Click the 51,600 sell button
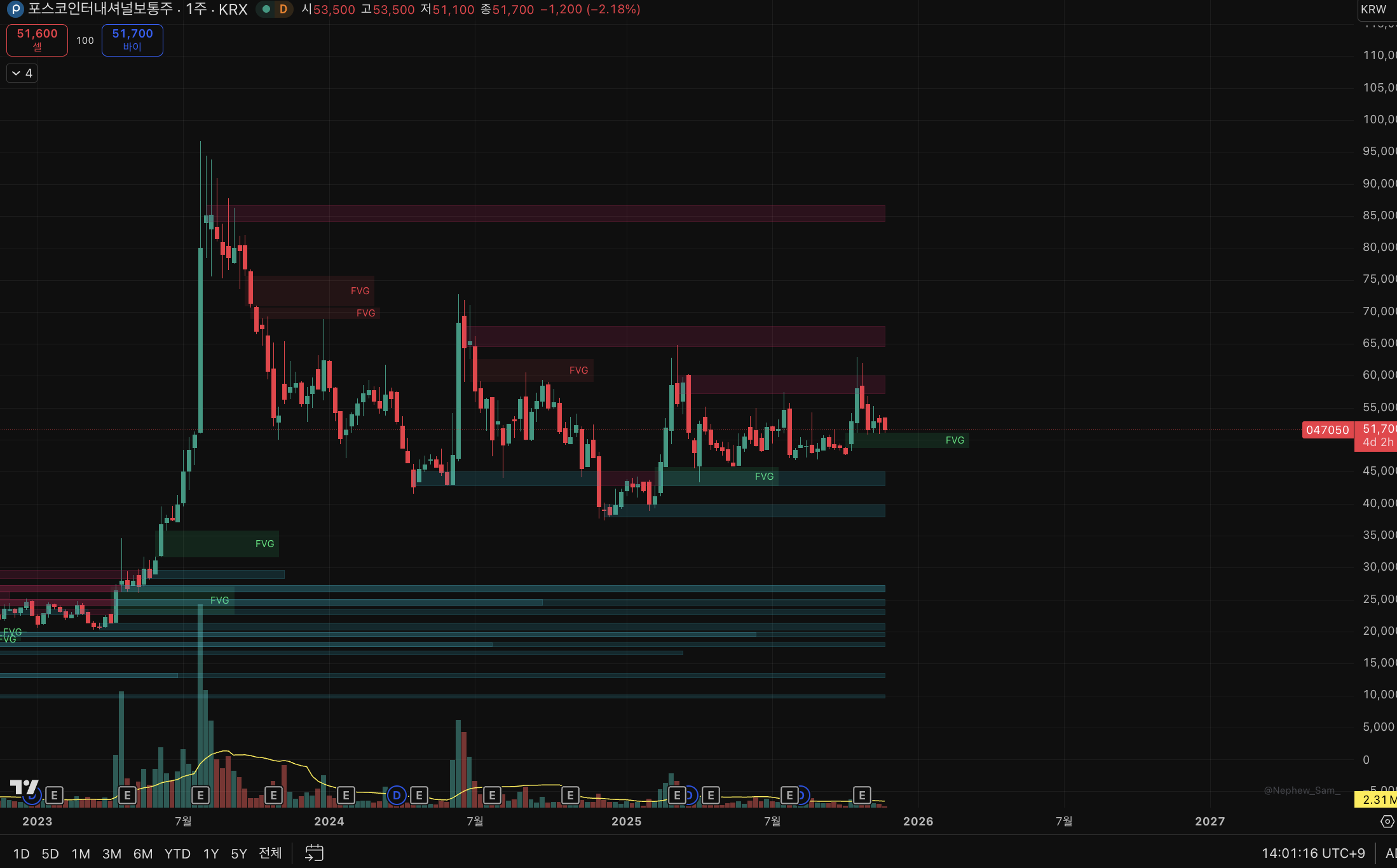 (x=37, y=39)
